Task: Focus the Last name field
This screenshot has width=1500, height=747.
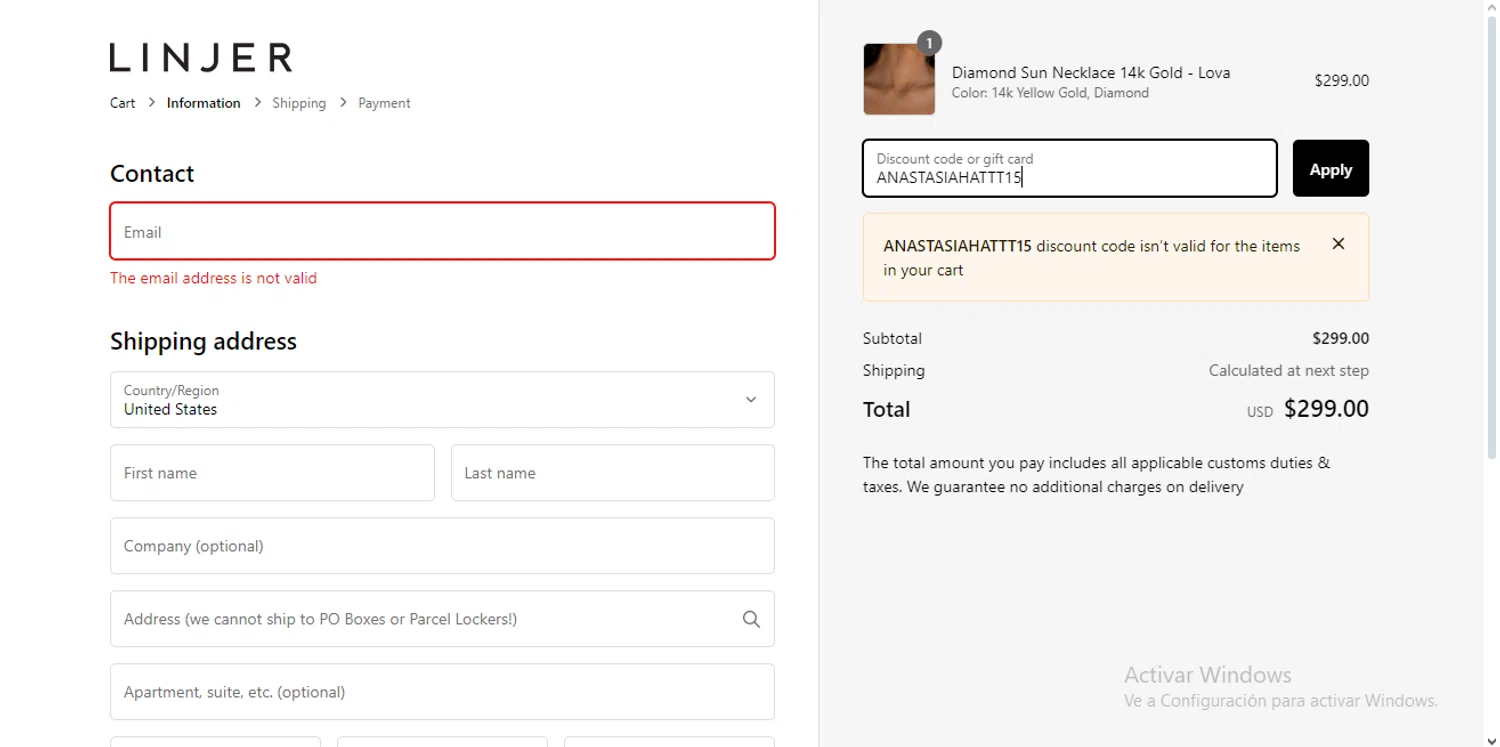Action: [x=612, y=473]
